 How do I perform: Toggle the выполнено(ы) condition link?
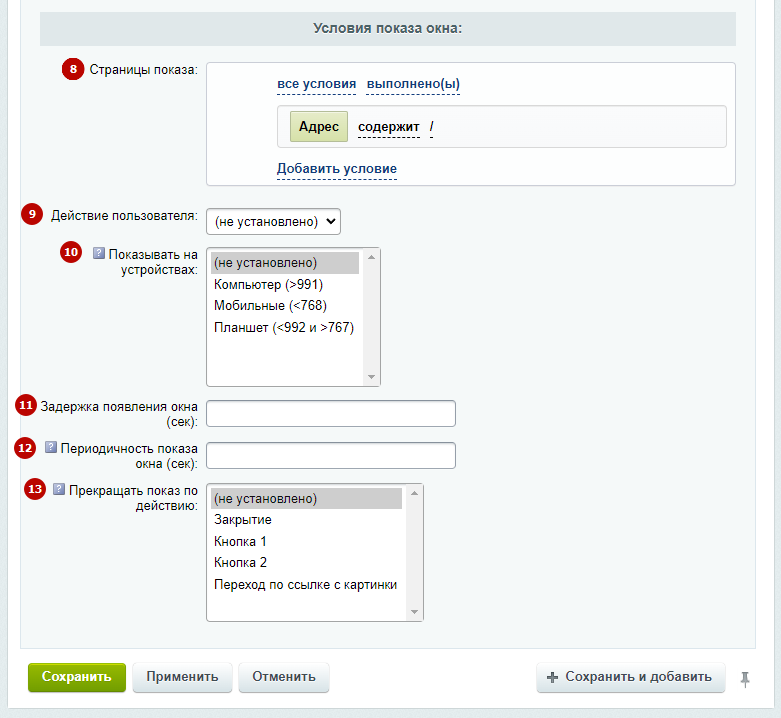[413, 84]
